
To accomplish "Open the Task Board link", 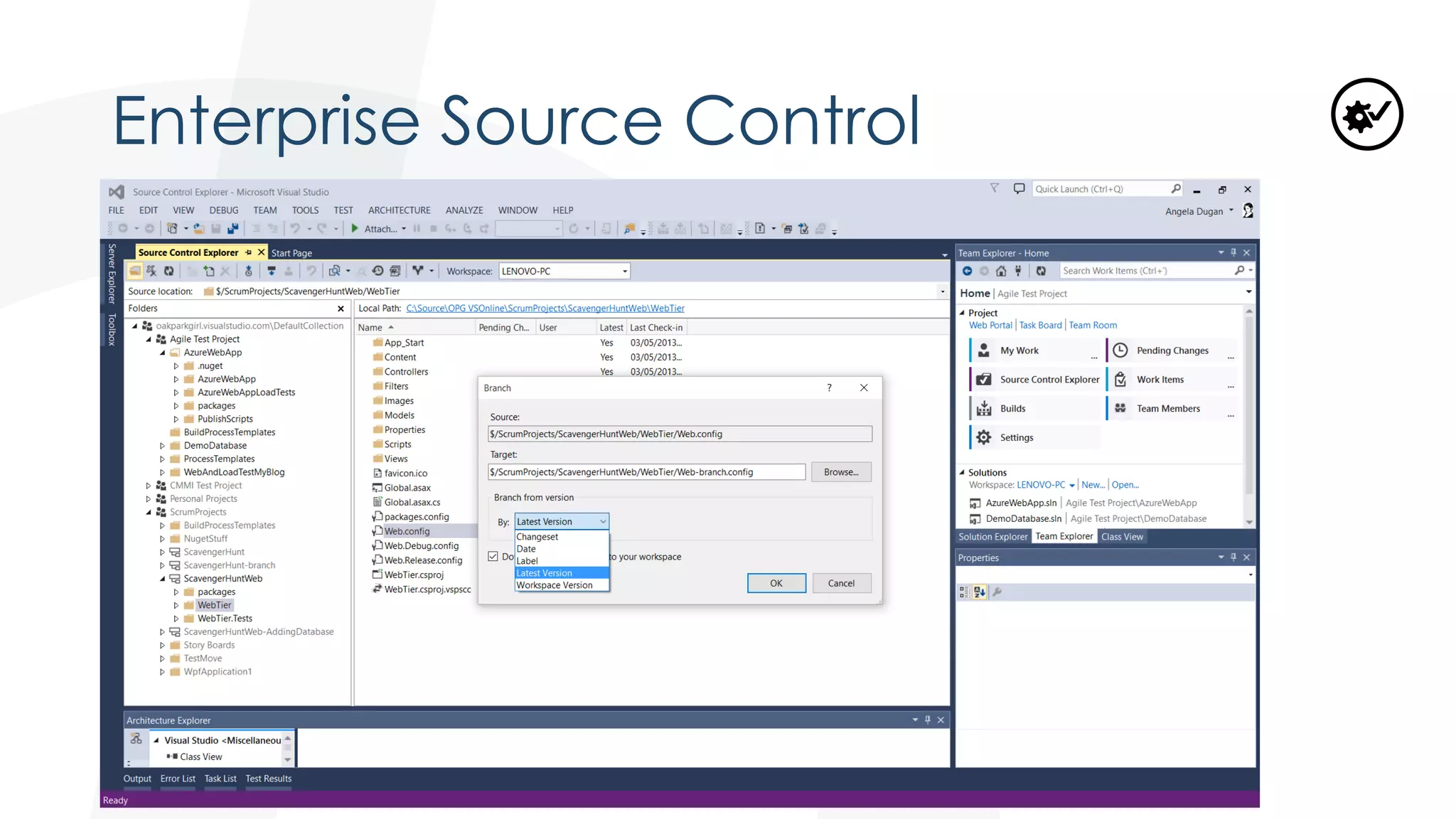I will pyautogui.click(x=1040, y=325).
